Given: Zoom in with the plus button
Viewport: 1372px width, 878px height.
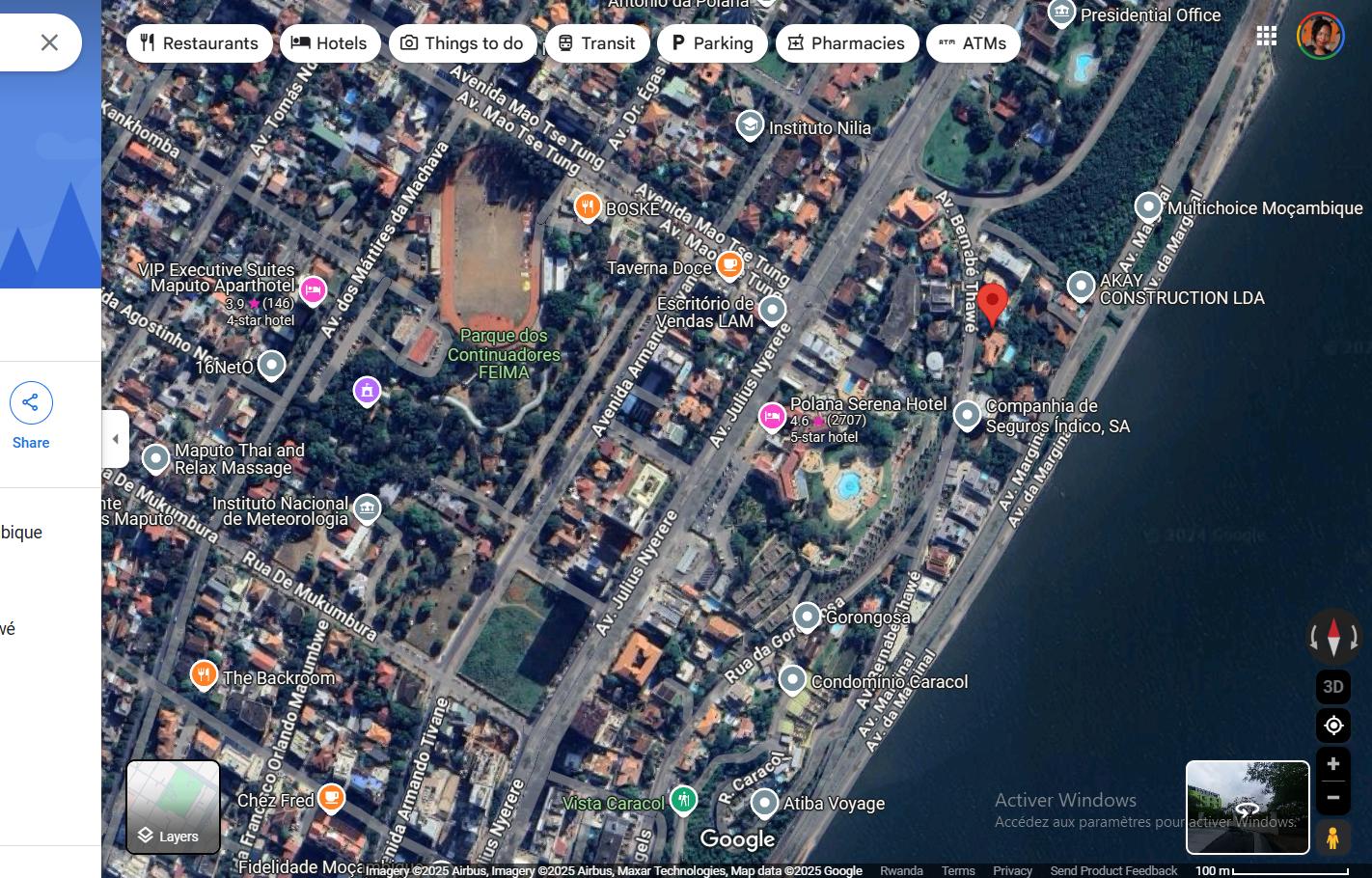Looking at the screenshot, I should (1333, 764).
